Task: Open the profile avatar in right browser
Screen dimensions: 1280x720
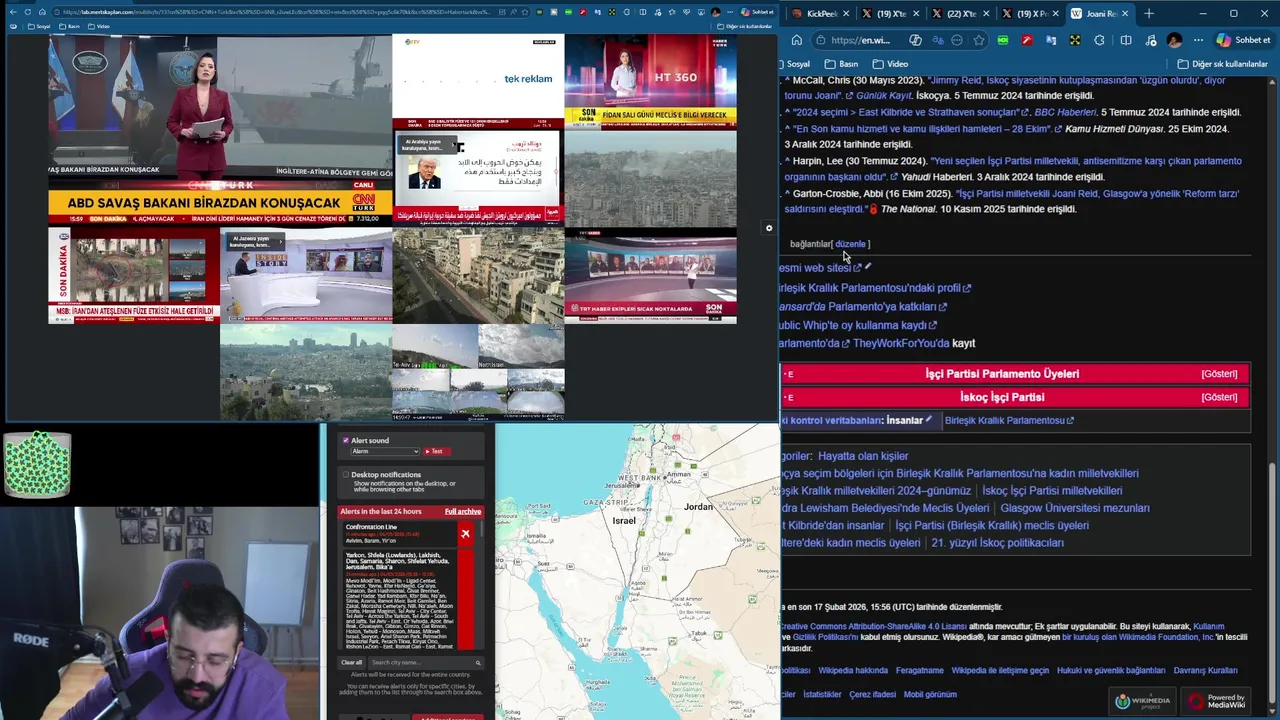Action: 1174,40
